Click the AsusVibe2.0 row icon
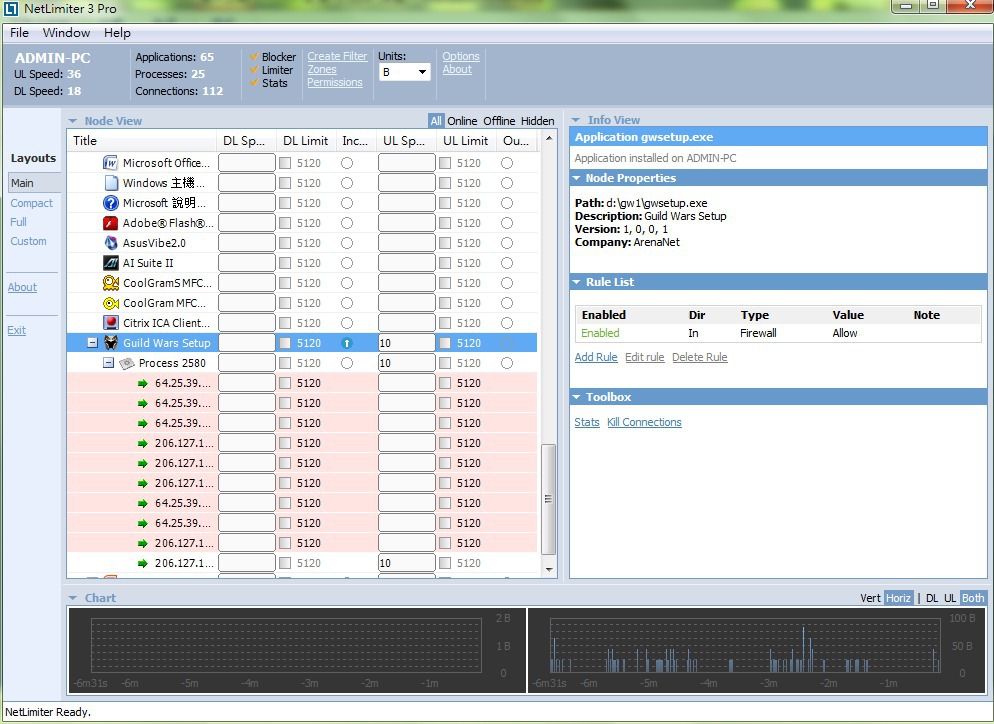The image size is (994, 724). pos(110,243)
